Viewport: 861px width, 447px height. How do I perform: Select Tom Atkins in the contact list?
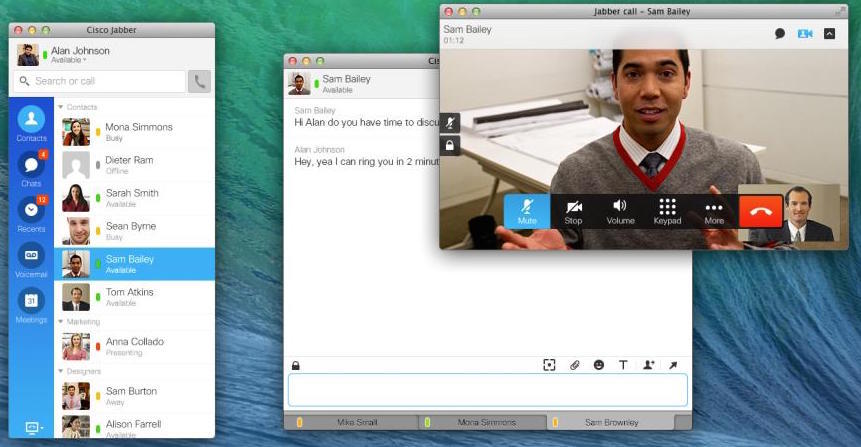click(135, 297)
